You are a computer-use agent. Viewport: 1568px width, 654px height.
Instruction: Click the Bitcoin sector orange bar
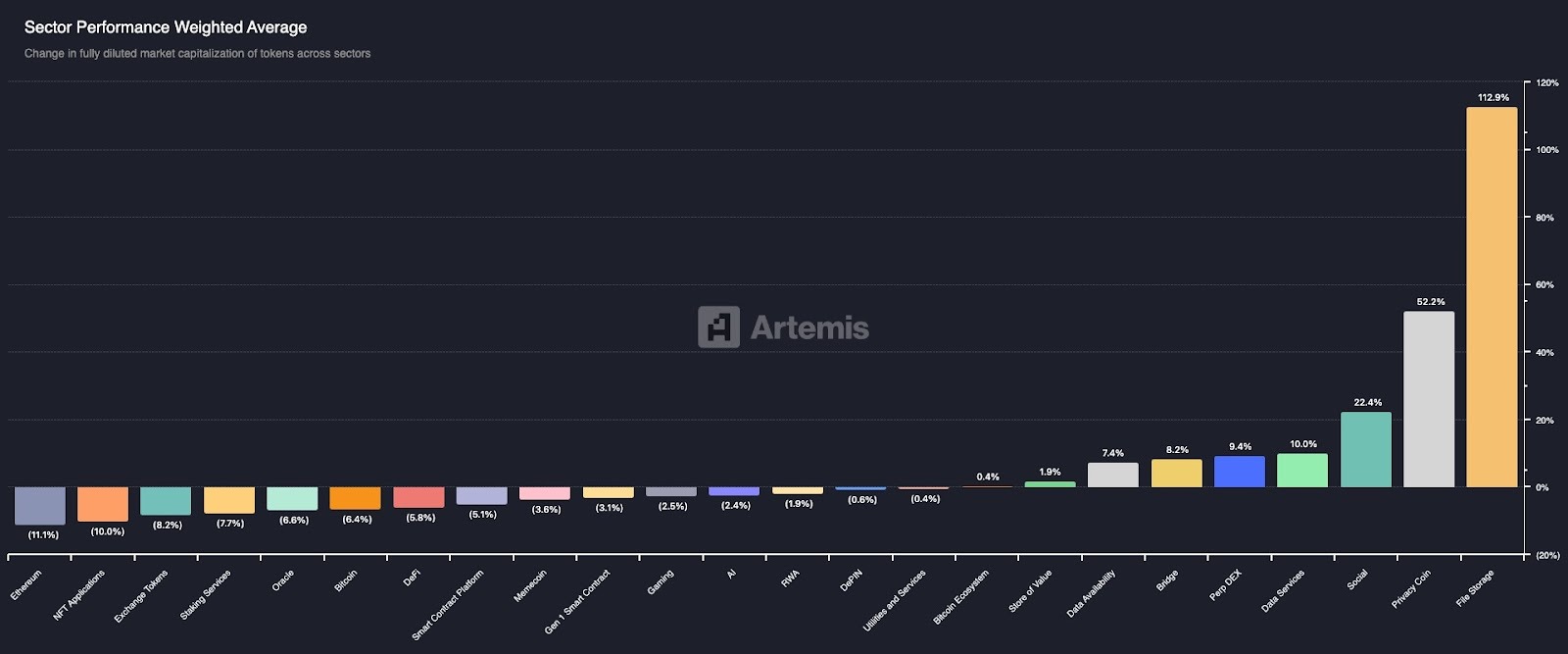(x=355, y=498)
